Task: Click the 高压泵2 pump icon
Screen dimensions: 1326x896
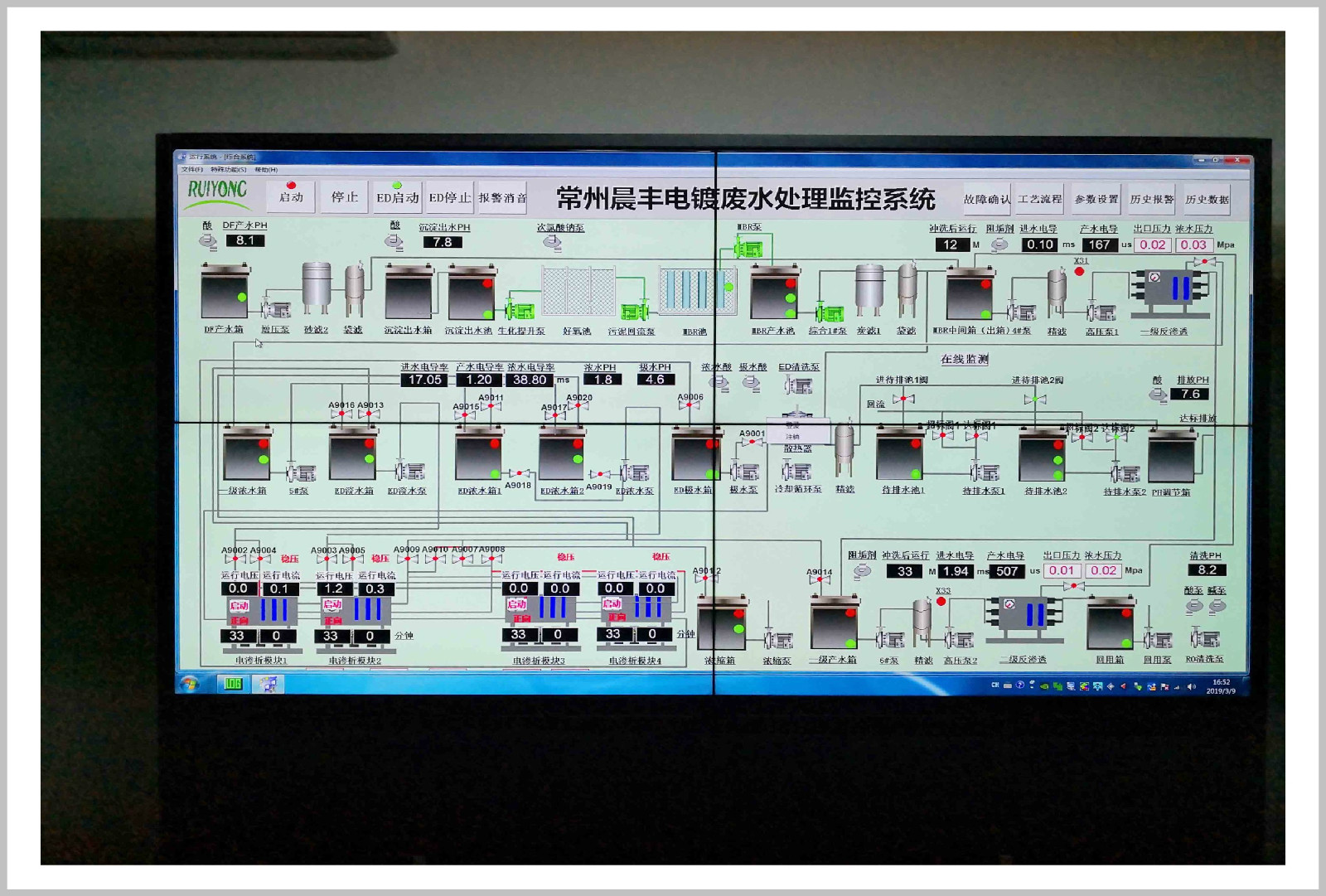Action: (x=959, y=640)
